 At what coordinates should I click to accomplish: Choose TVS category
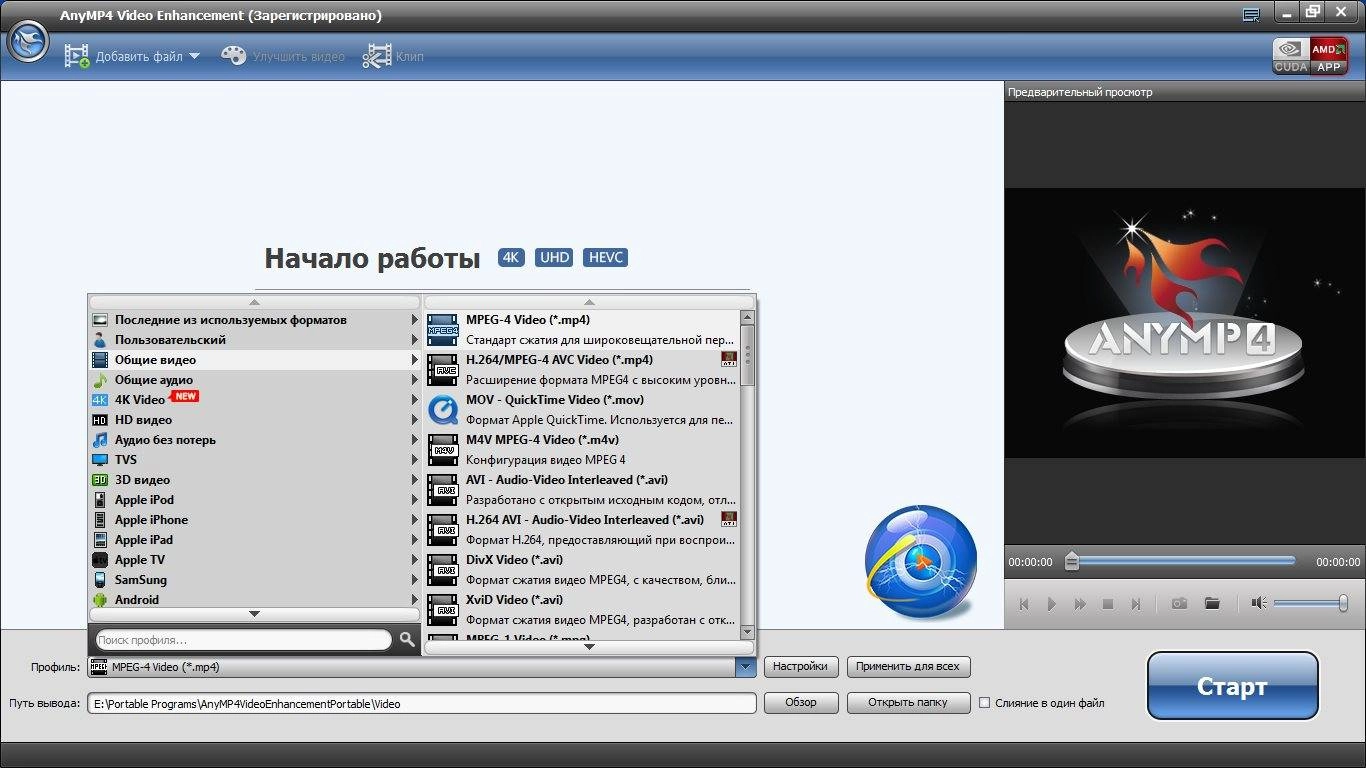(x=254, y=460)
